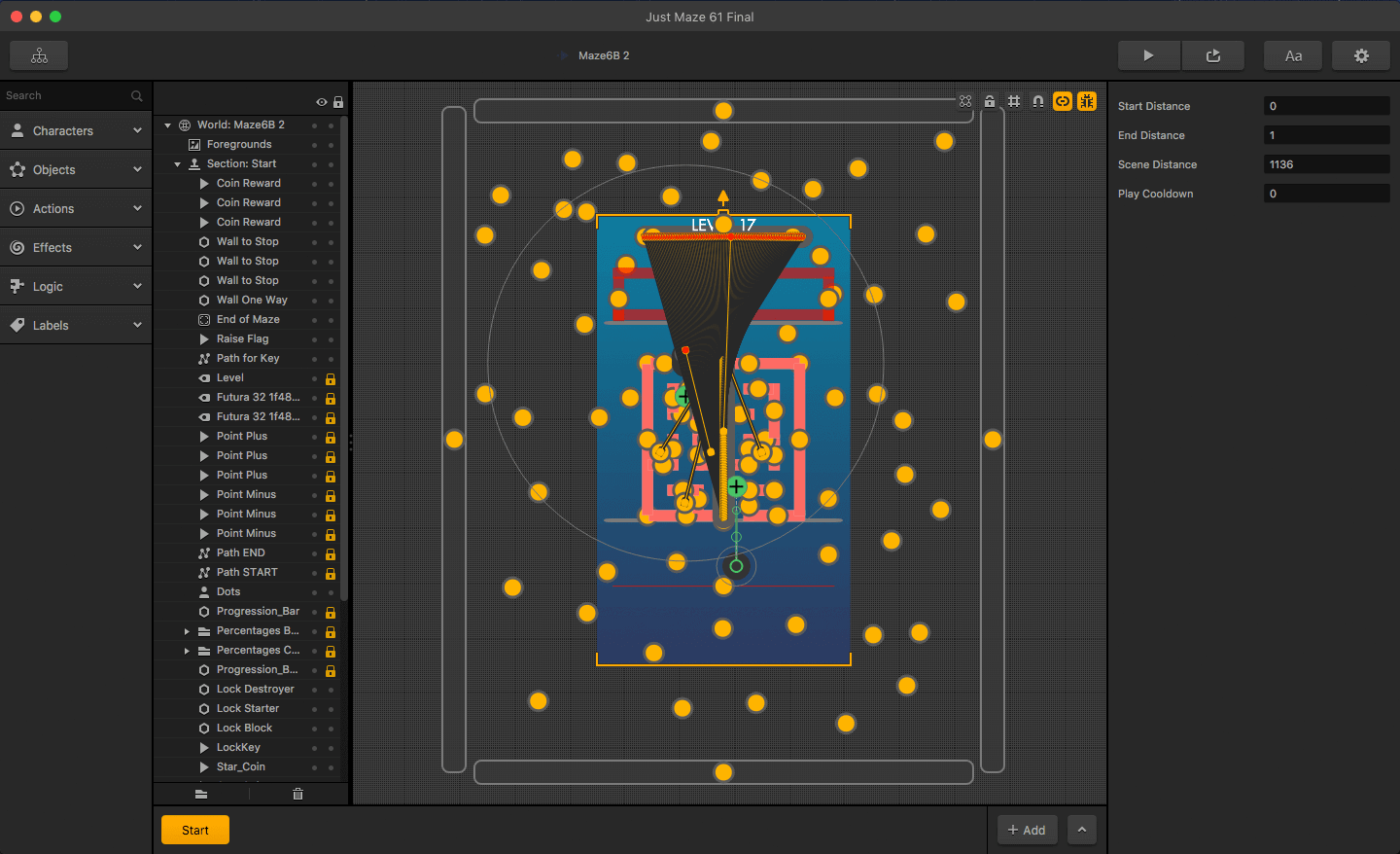The width and height of the screenshot is (1400, 854).
Task: Select the Lock Destroyer item
Action: 255,689
